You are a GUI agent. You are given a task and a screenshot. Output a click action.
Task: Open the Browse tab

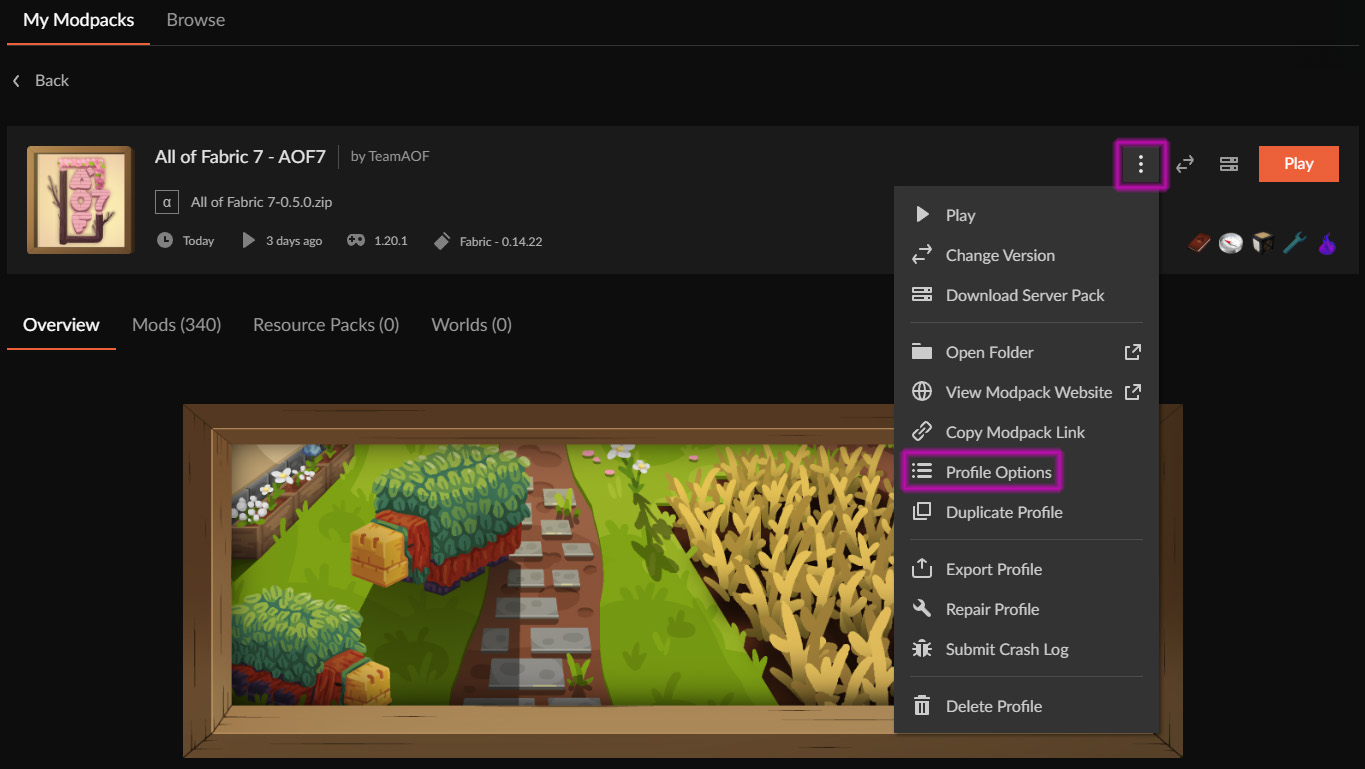tap(196, 20)
